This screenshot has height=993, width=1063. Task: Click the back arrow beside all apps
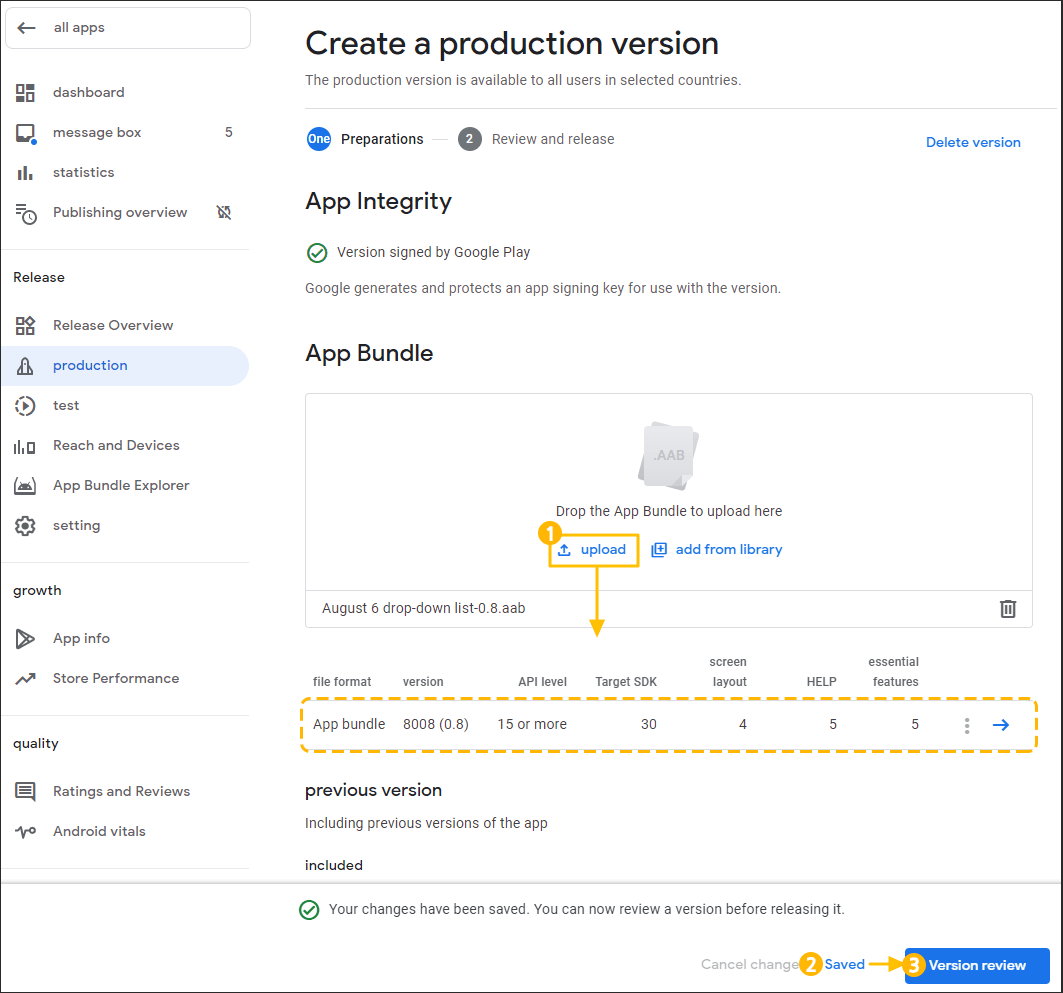(27, 28)
